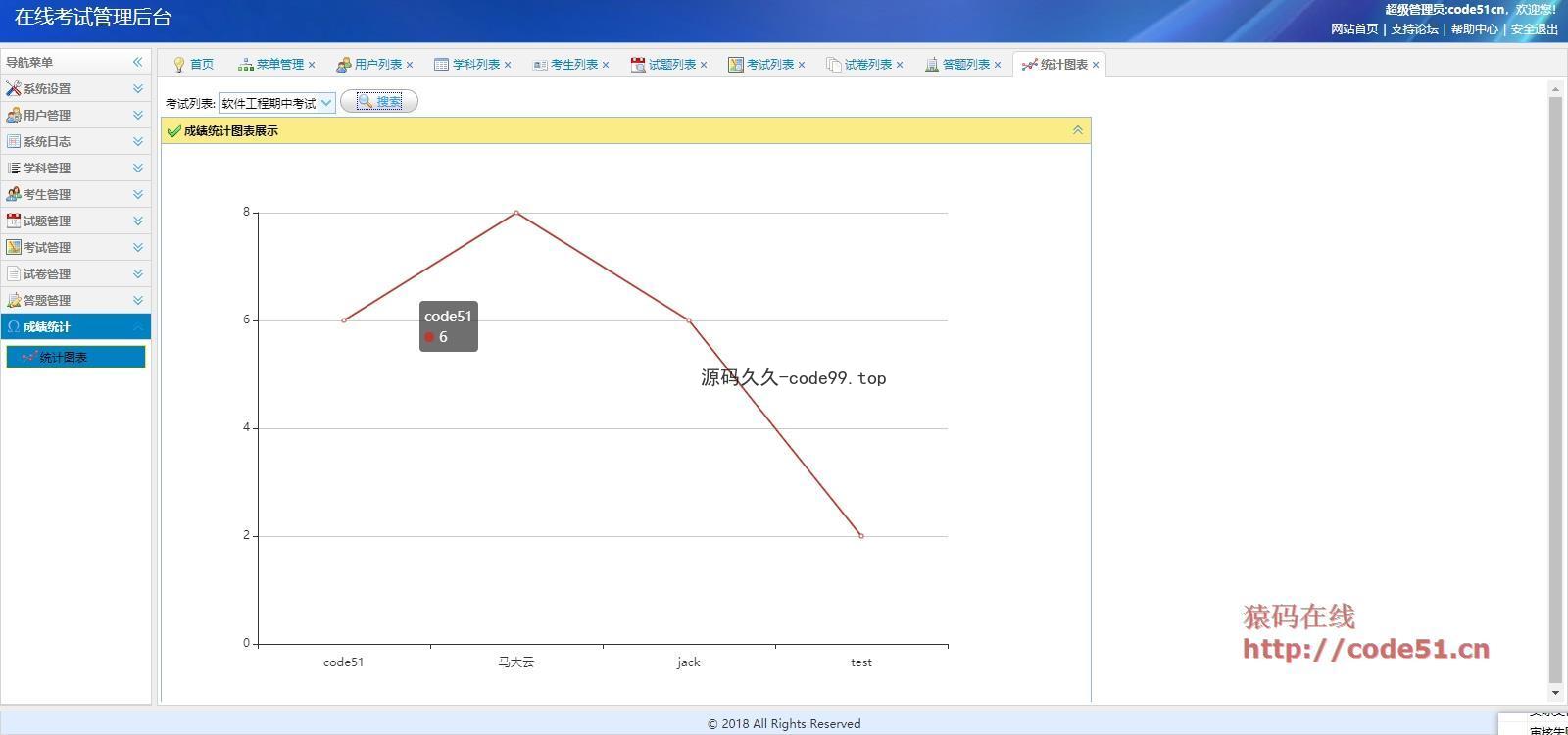Click the Menu Management tab icon
Image resolution: width=1568 pixels, height=735 pixels.
pyautogui.click(x=245, y=65)
